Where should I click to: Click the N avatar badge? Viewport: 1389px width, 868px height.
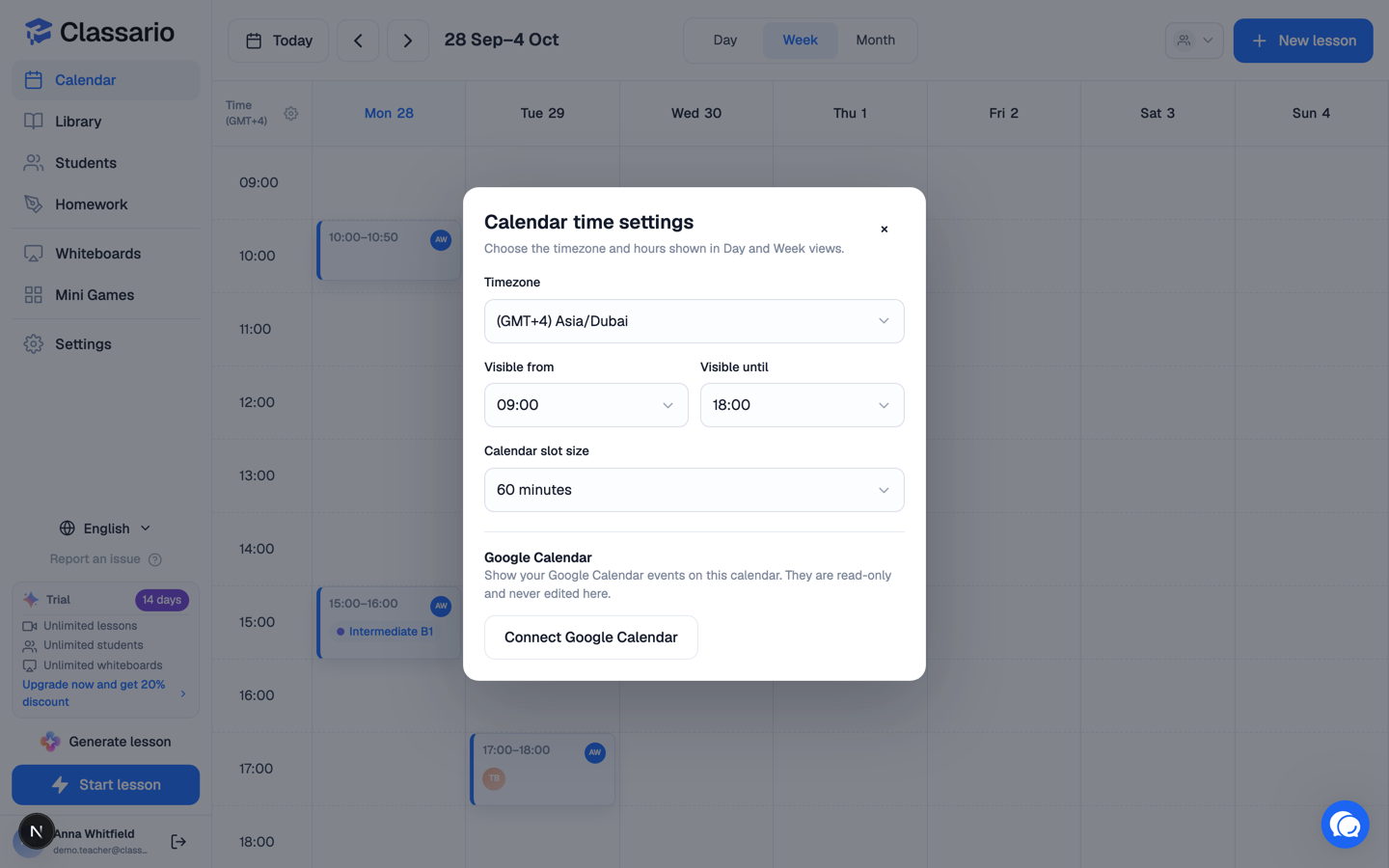click(37, 831)
